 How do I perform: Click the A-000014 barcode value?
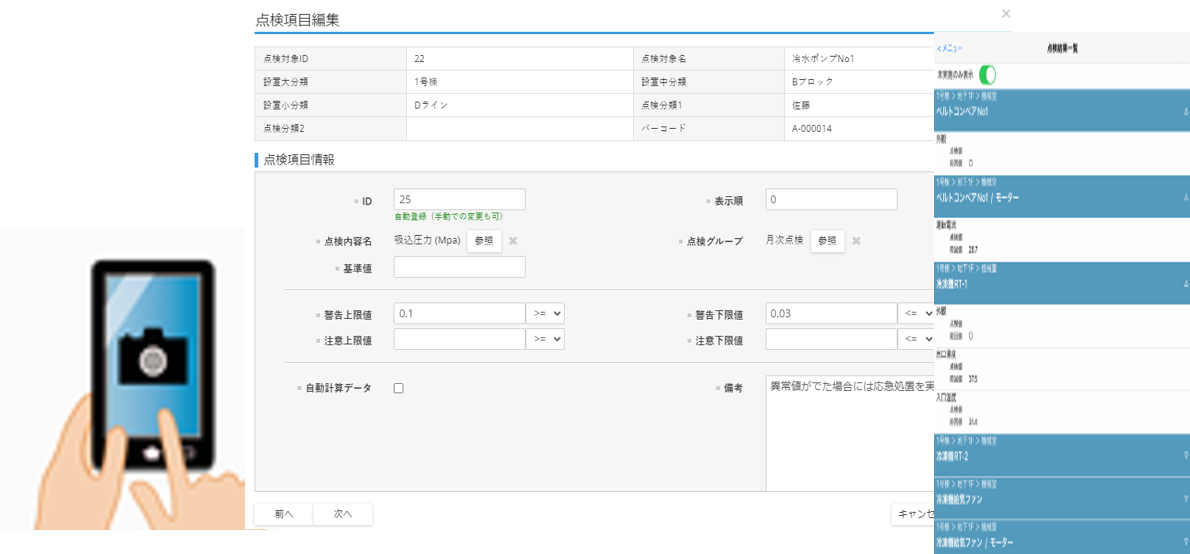[812, 128]
